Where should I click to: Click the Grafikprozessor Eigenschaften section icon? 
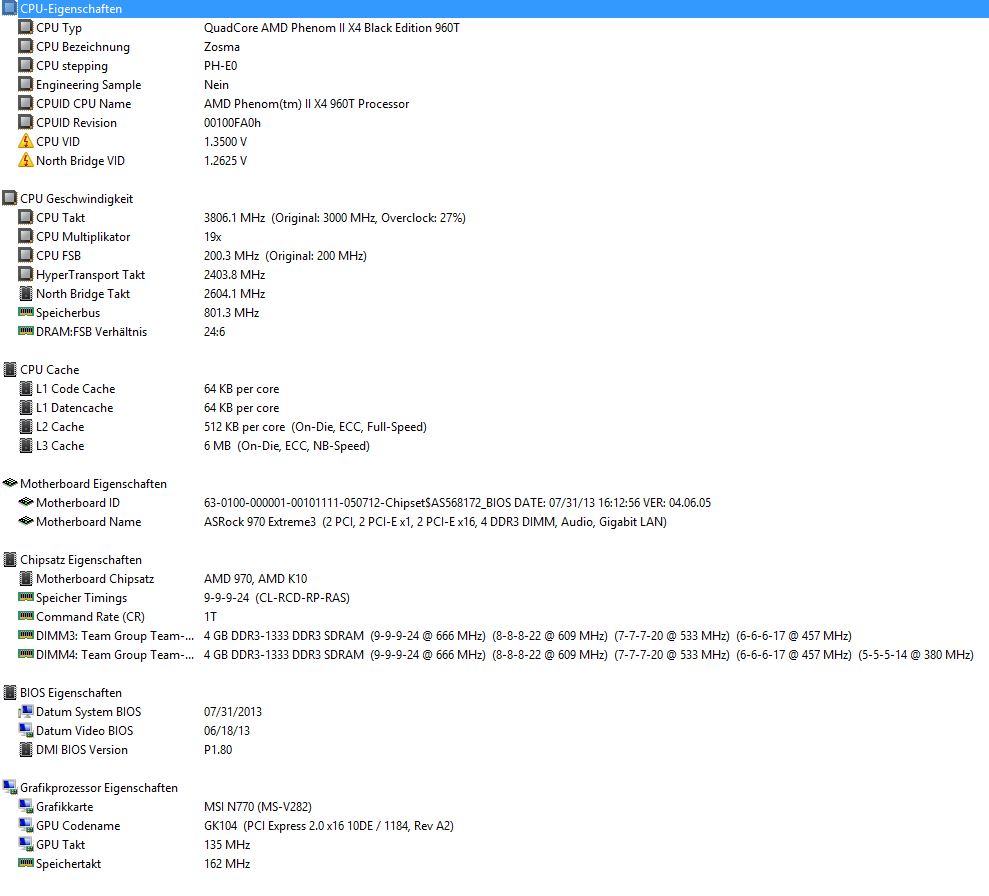tap(9, 787)
